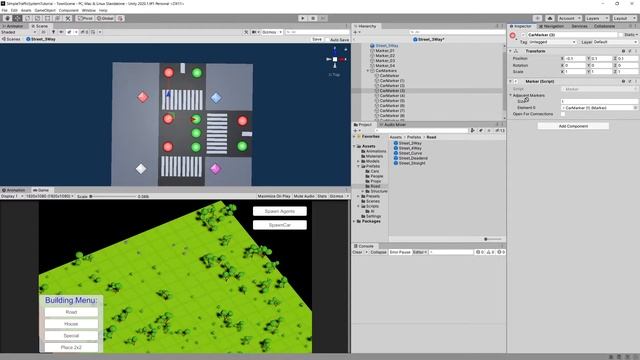Click the scene orientation gizmo
The image size is (640, 360).
click(x=335, y=59)
